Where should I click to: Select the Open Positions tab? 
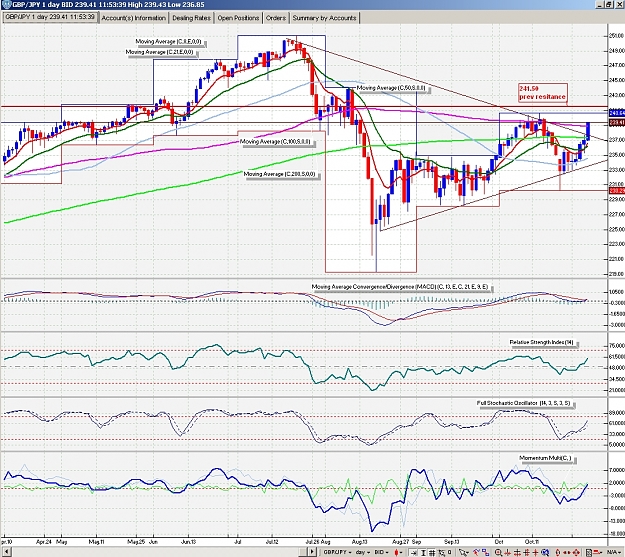(238, 18)
